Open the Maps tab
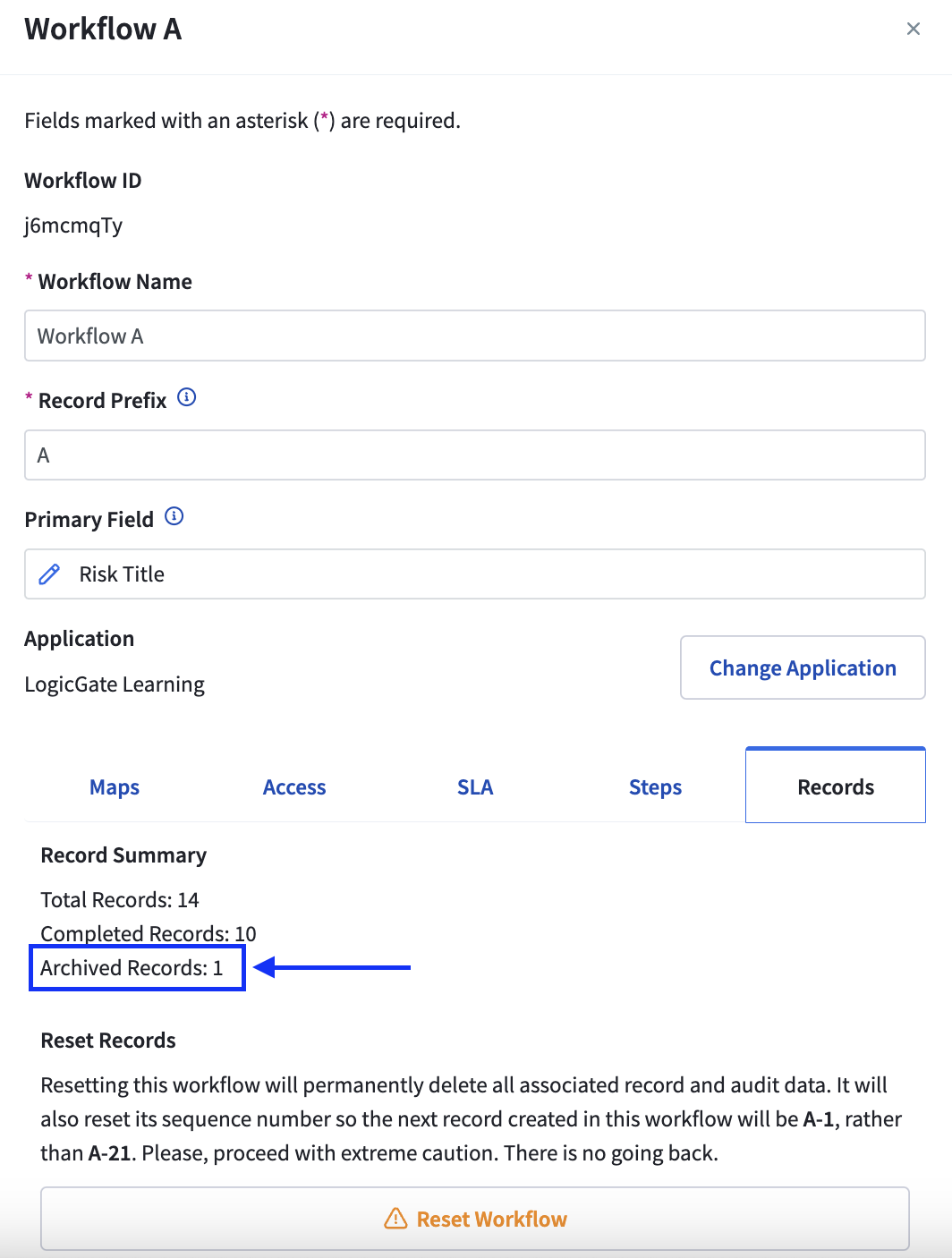The height and width of the screenshot is (1258, 952). tap(115, 787)
